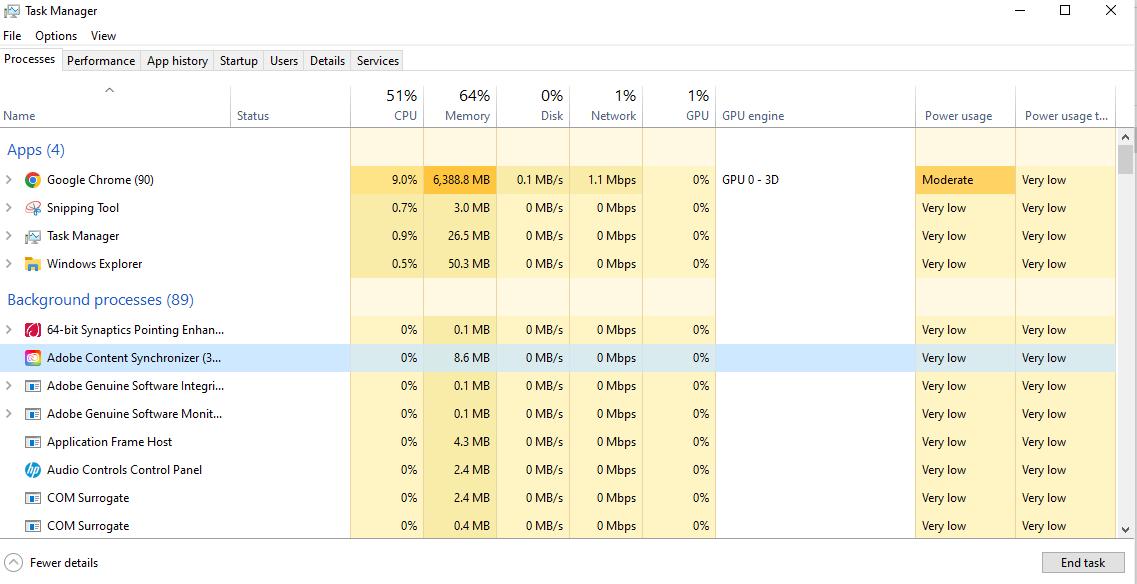Click the Task Manager process icon
1137x584 pixels.
point(32,236)
